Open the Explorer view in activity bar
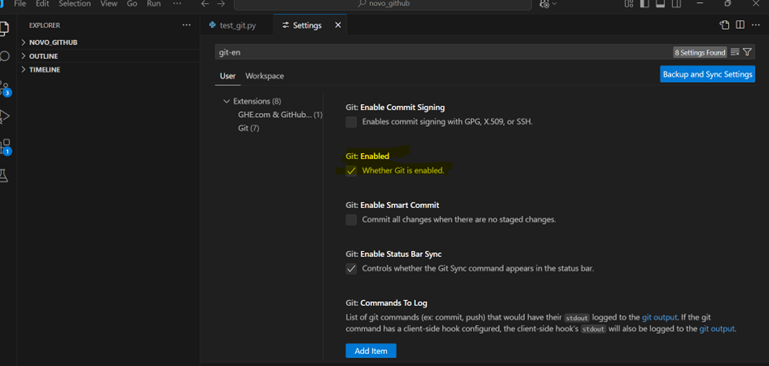Image resolution: width=769 pixels, height=366 pixels. (4, 28)
